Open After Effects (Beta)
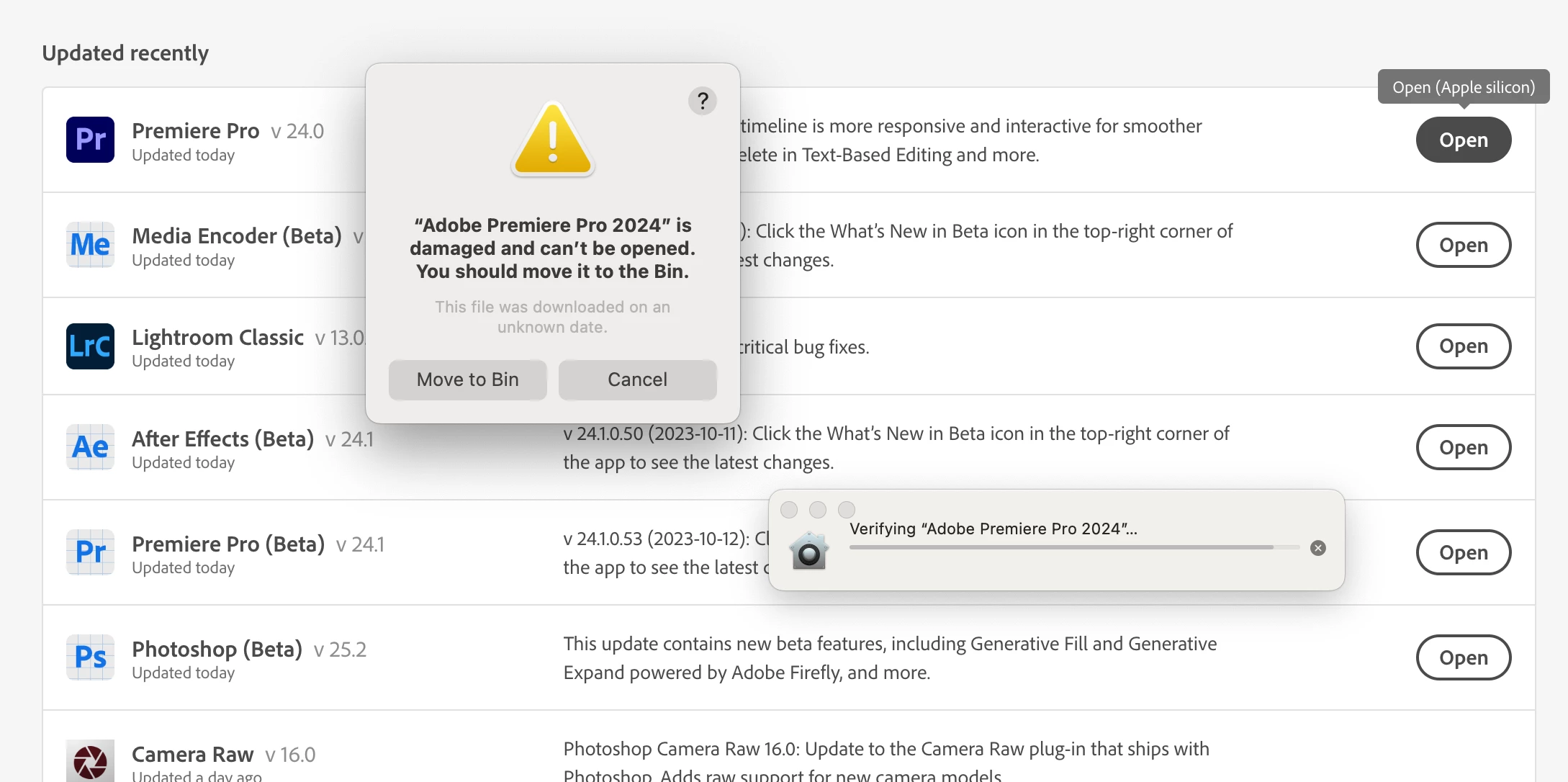 coord(1463,447)
